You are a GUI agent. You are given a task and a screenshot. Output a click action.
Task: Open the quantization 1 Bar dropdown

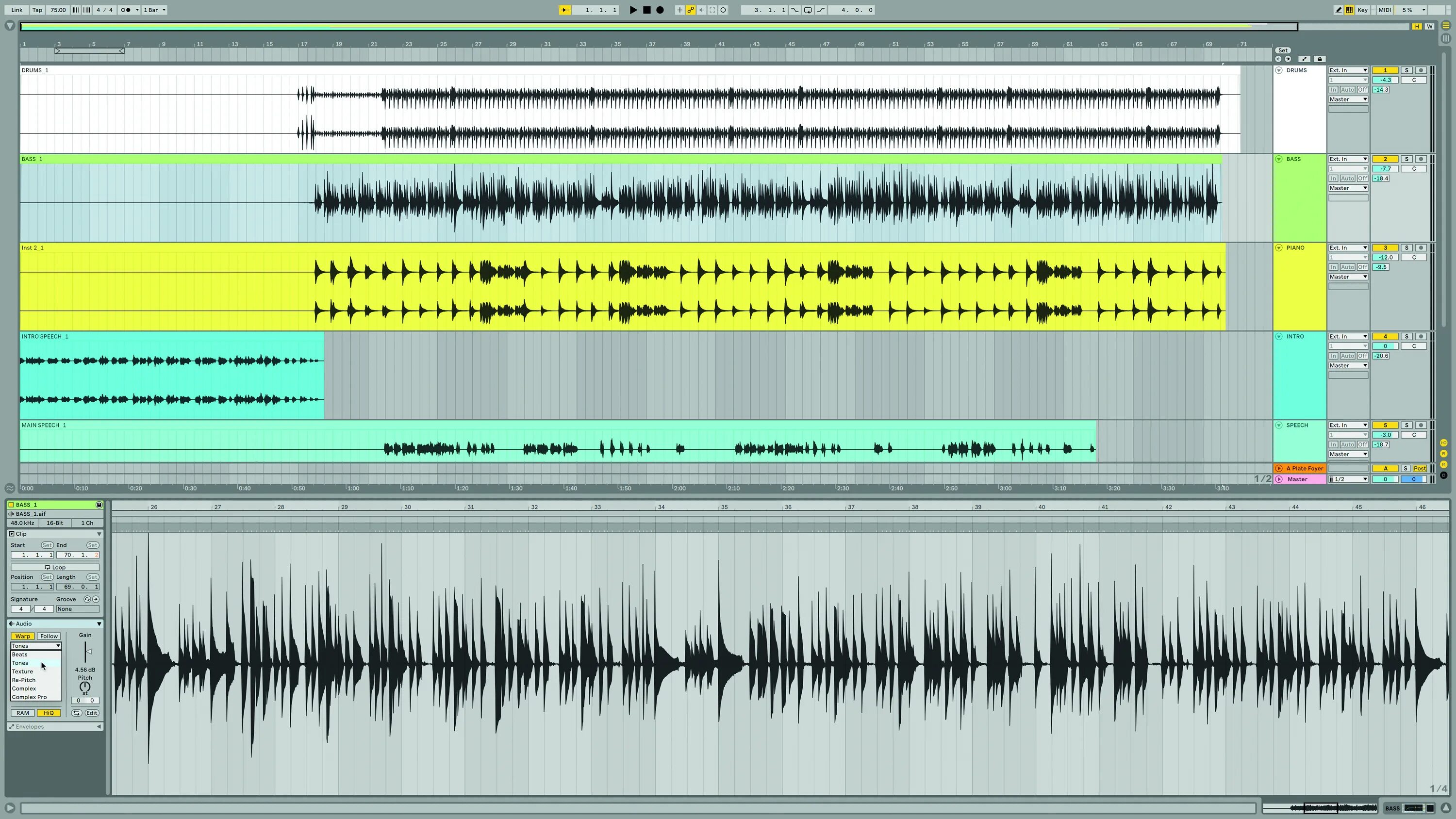pyautogui.click(x=154, y=10)
